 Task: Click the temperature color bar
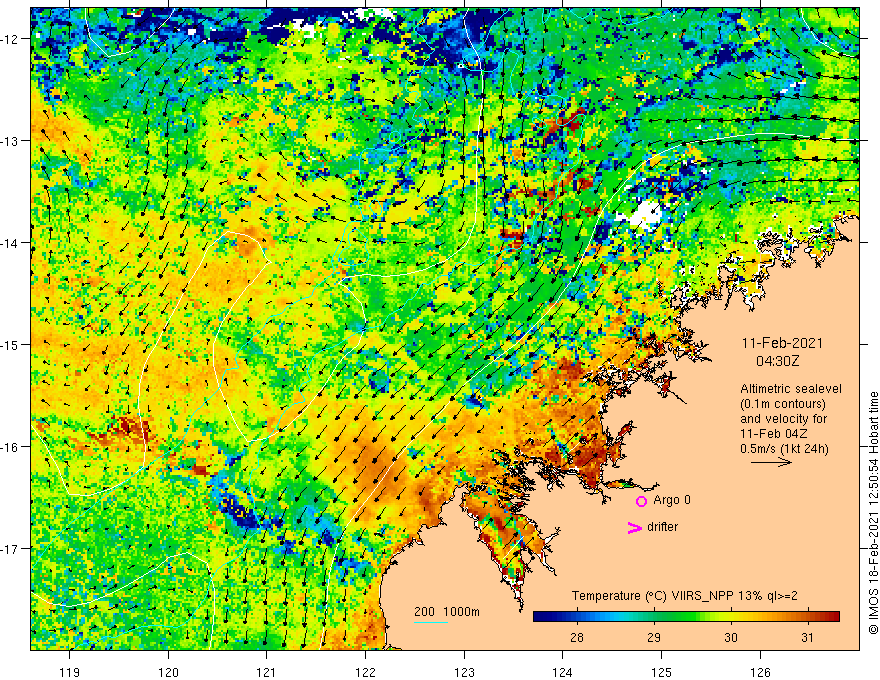pos(686,616)
